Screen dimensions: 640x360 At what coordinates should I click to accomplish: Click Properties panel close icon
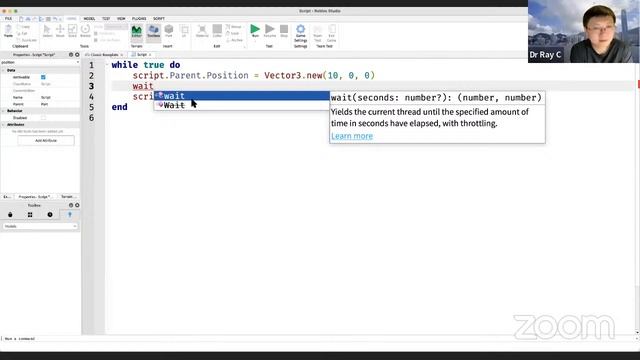click(77, 54)
